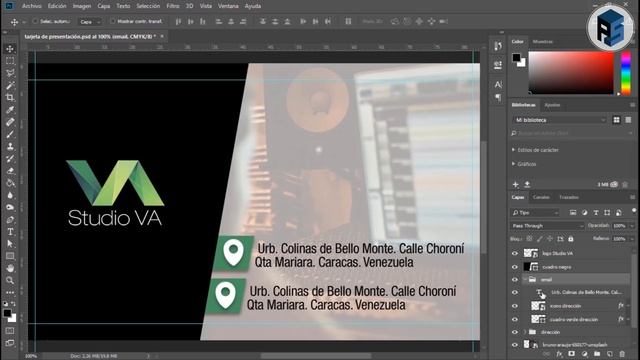Screen dimensions: 640x360
Task: Enable the Selec. autom. checkbox
Action: (35, 21)
